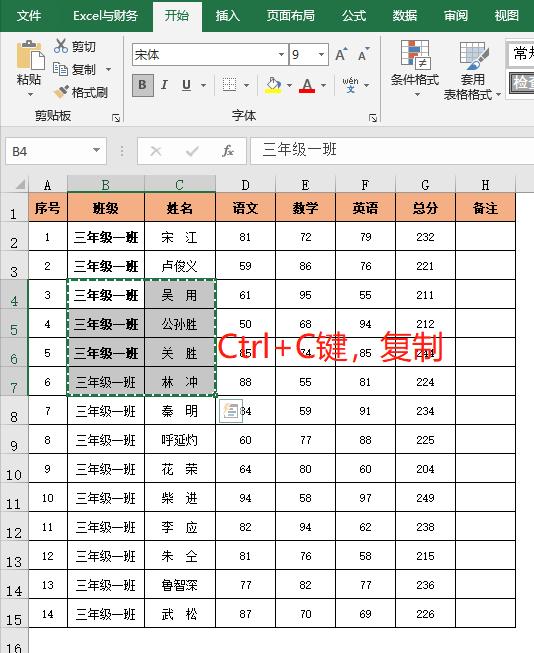
Task: Click header cell 总分
Action: (x=425, y=207)
